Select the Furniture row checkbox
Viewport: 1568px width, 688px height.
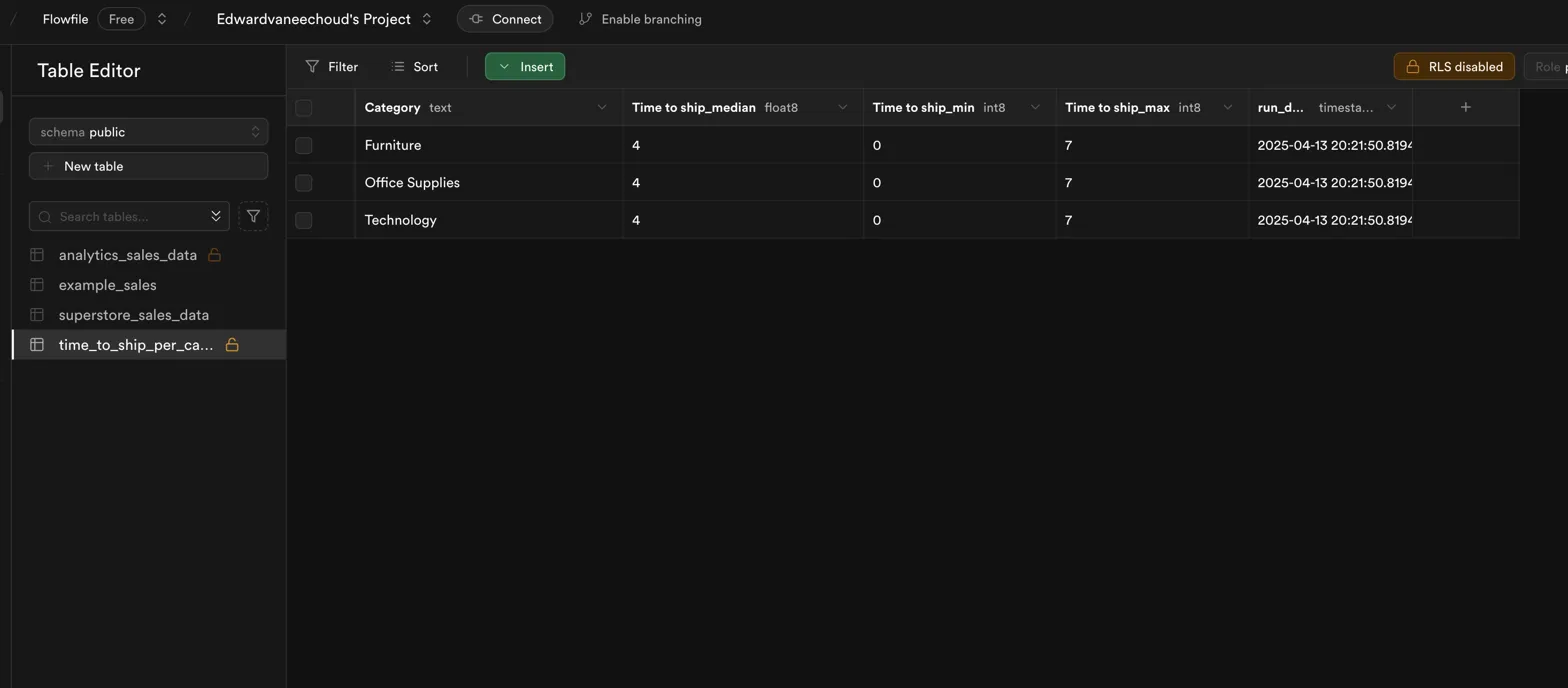tap(304, 145)
